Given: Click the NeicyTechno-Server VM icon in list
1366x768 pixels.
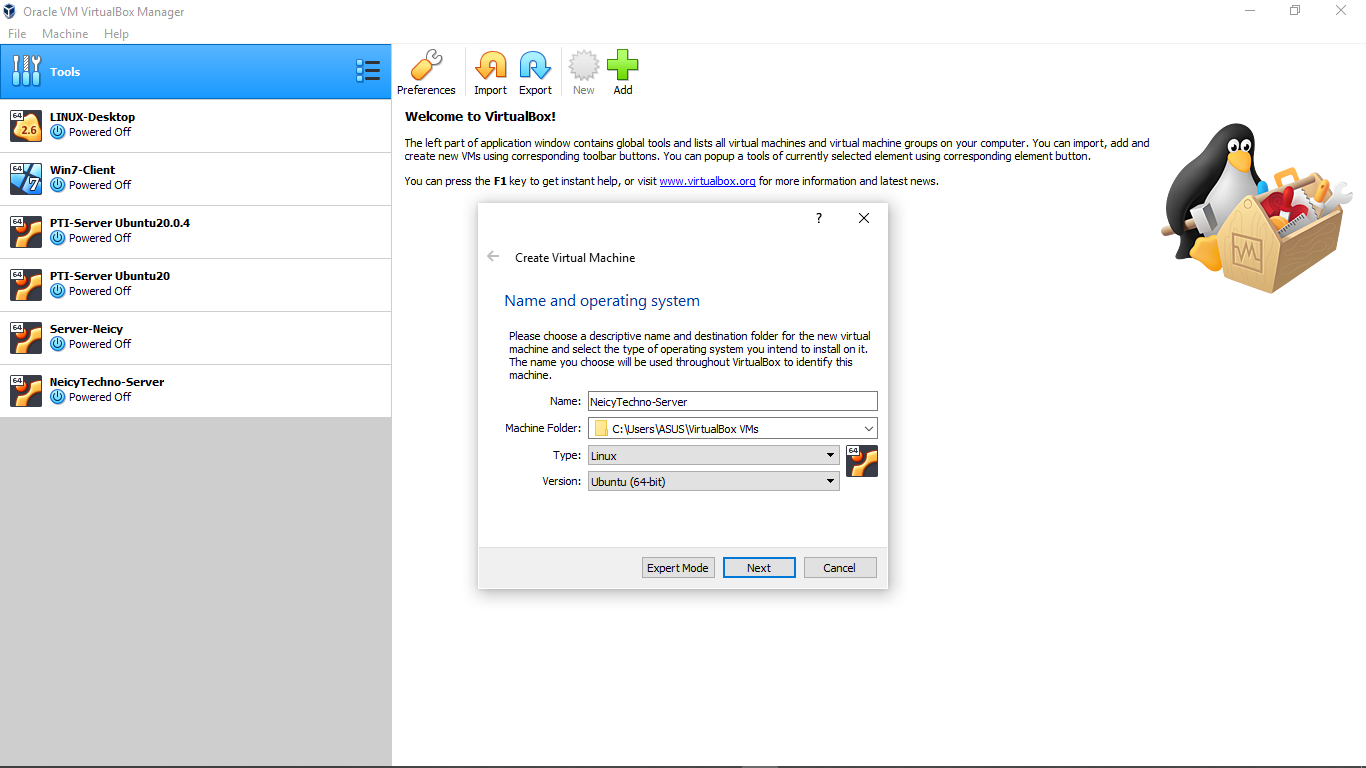Looking at the screenshot, I should pyautogui.click(x=26, y=391).
